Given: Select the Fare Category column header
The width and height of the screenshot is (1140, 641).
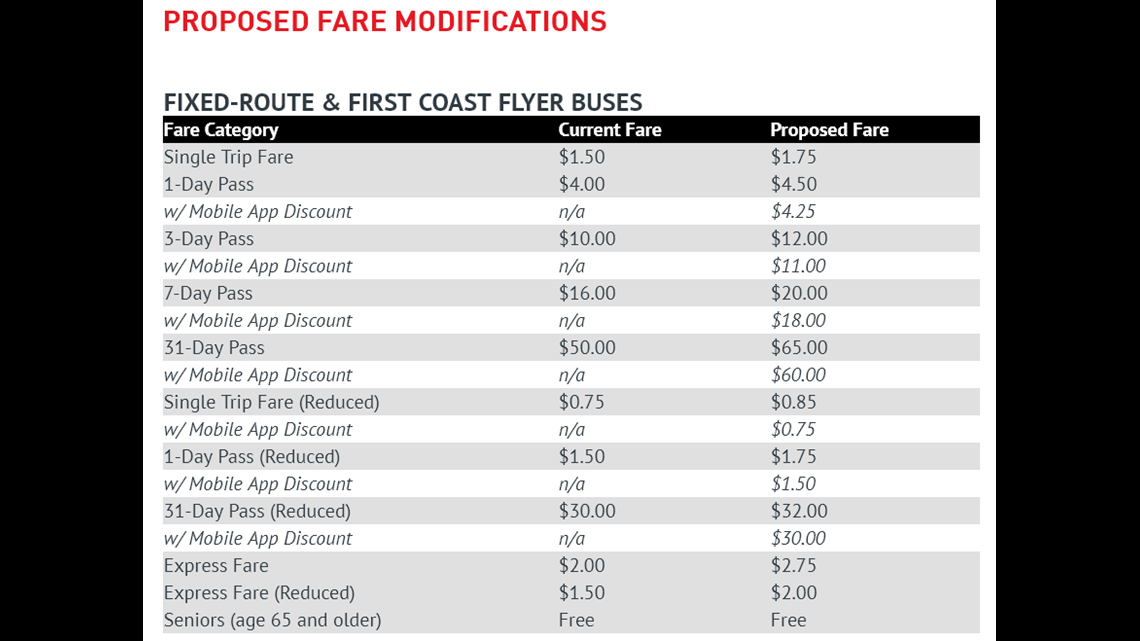Looking at the screenshot, I should pos(221,129).
